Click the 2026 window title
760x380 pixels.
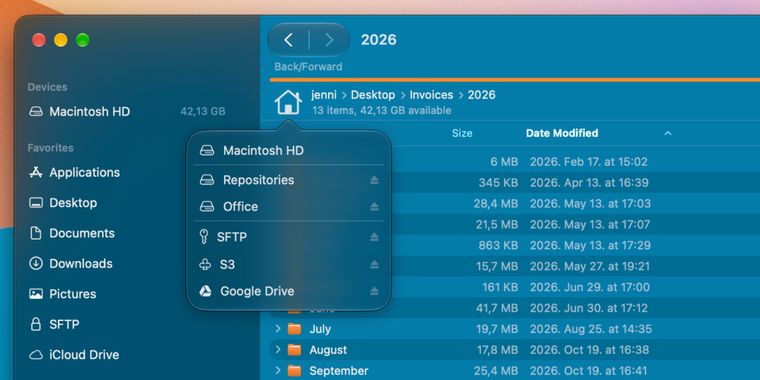pyautogui.click(x=379, y=40)
